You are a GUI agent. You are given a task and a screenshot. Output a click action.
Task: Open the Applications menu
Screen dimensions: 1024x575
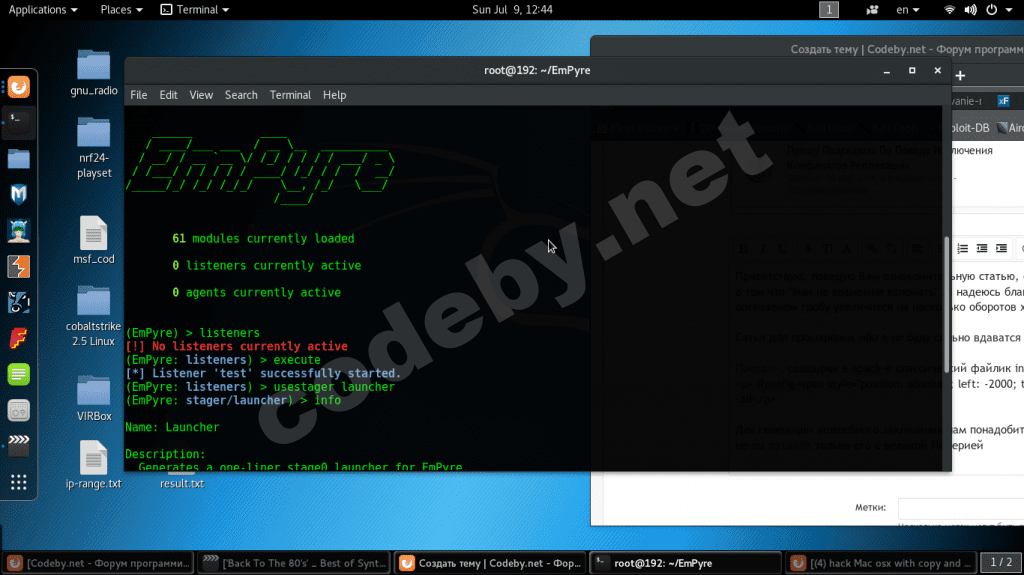(42, 10)
